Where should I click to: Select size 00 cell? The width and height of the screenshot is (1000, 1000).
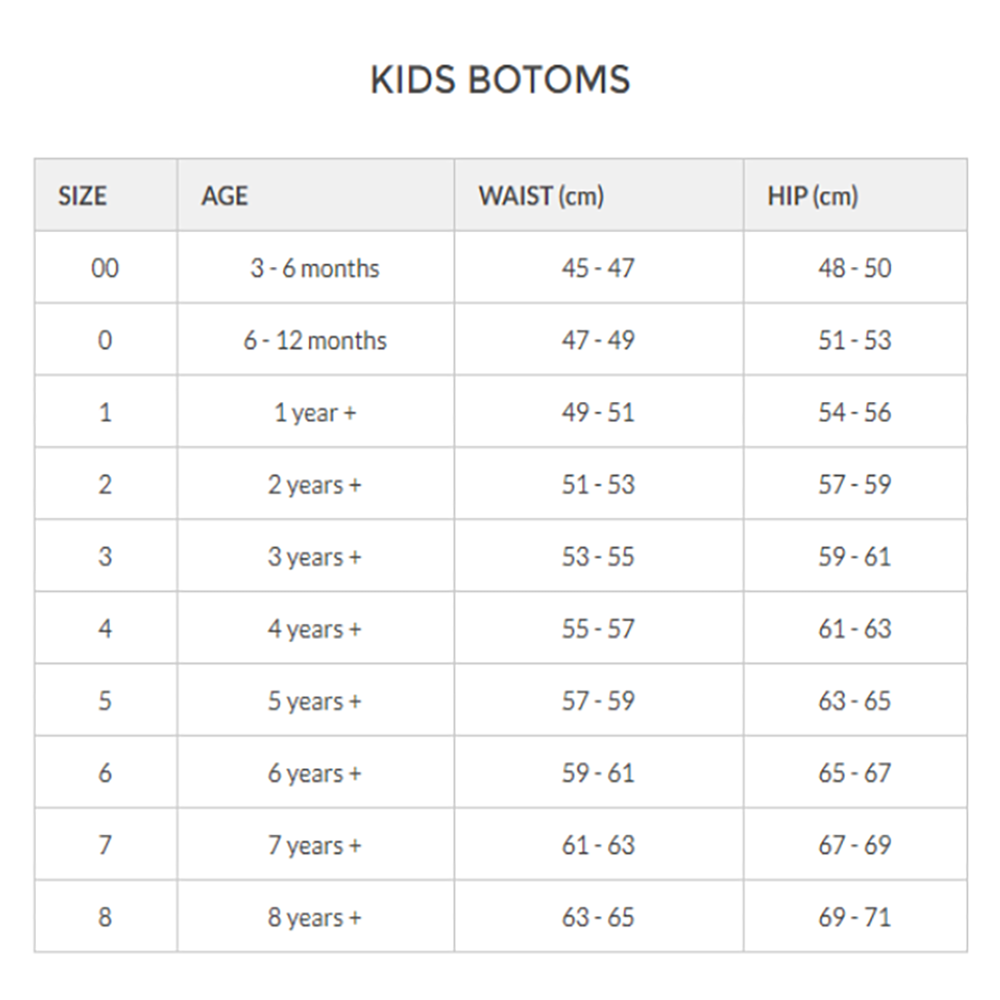point(105,268)
